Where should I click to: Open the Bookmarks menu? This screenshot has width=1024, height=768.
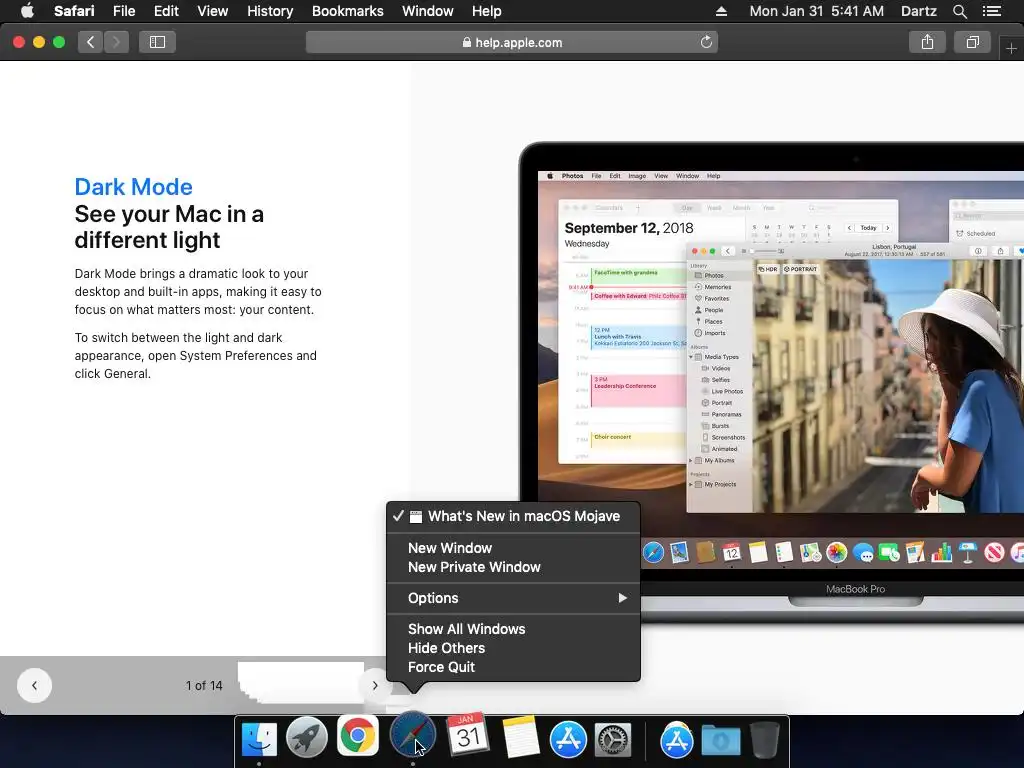point(347,11)
